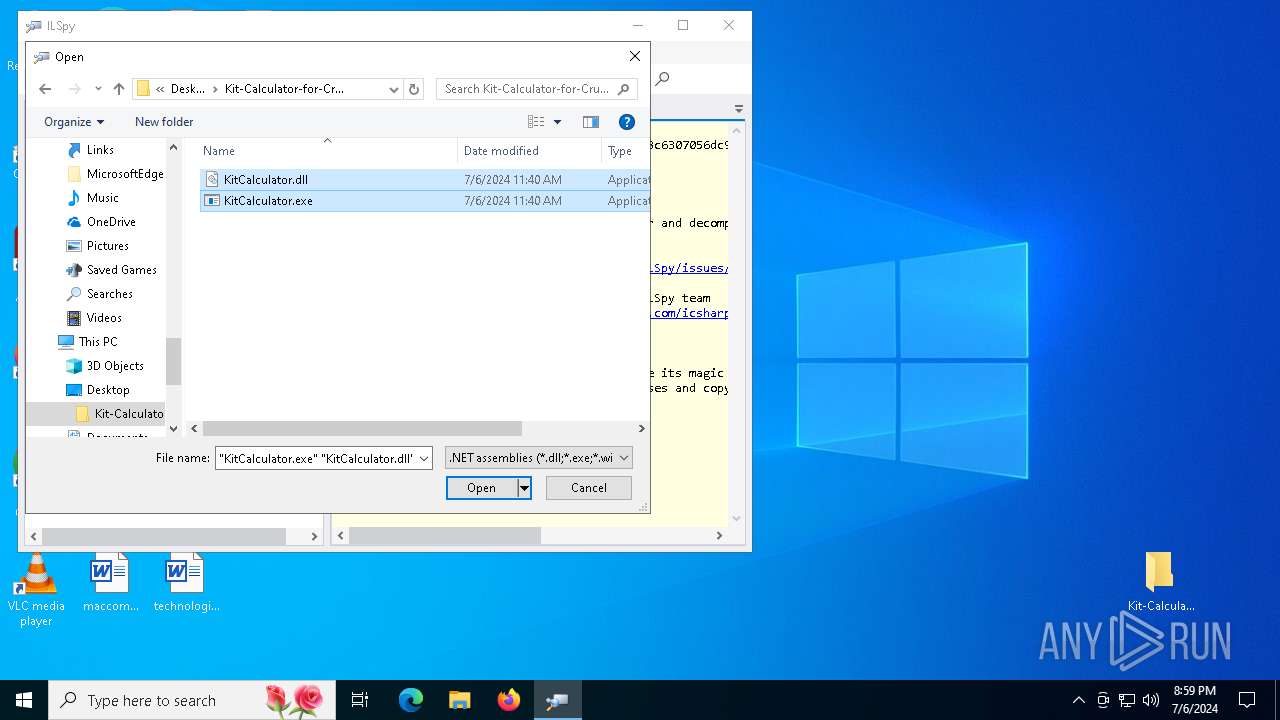Open recent locations dropdown arrow
Viewport: 1280px width, 720px height.
(x=98, y=89)
